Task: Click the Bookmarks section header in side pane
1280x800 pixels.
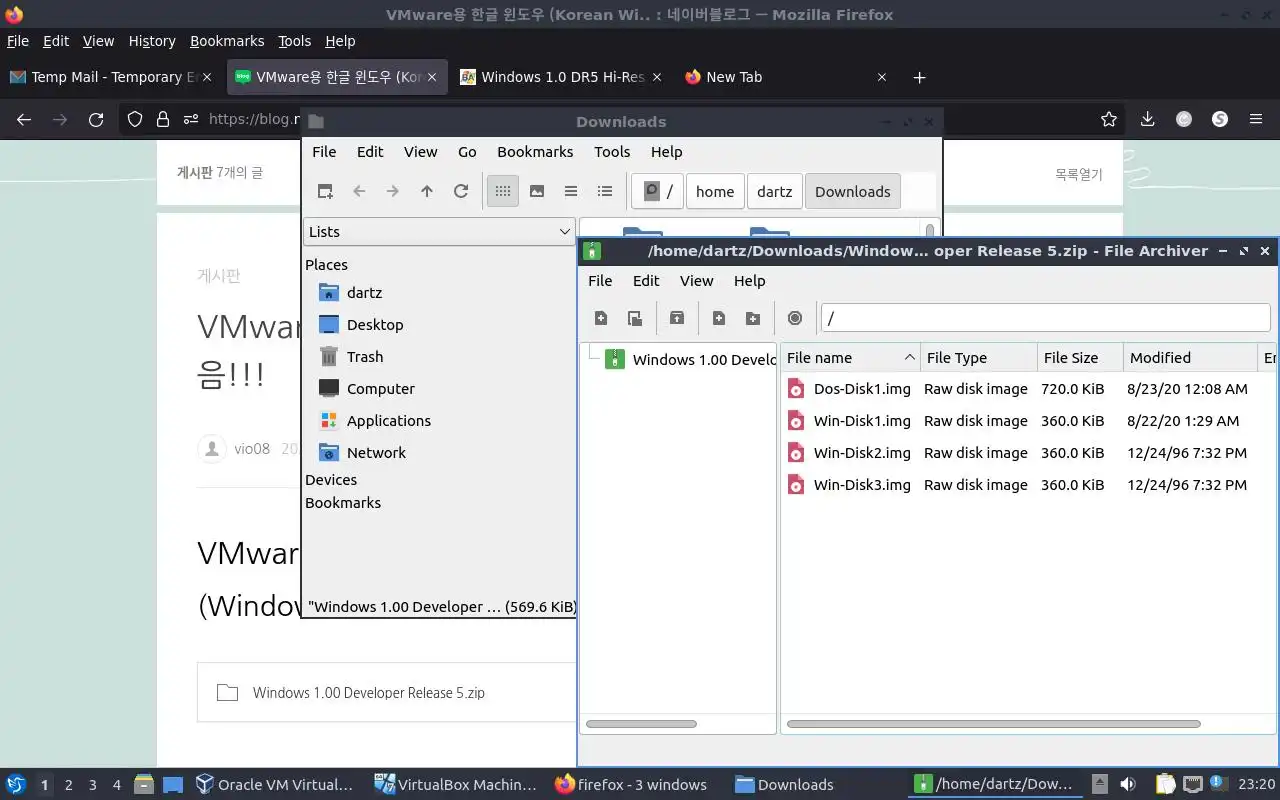Action: pos(343,503)
